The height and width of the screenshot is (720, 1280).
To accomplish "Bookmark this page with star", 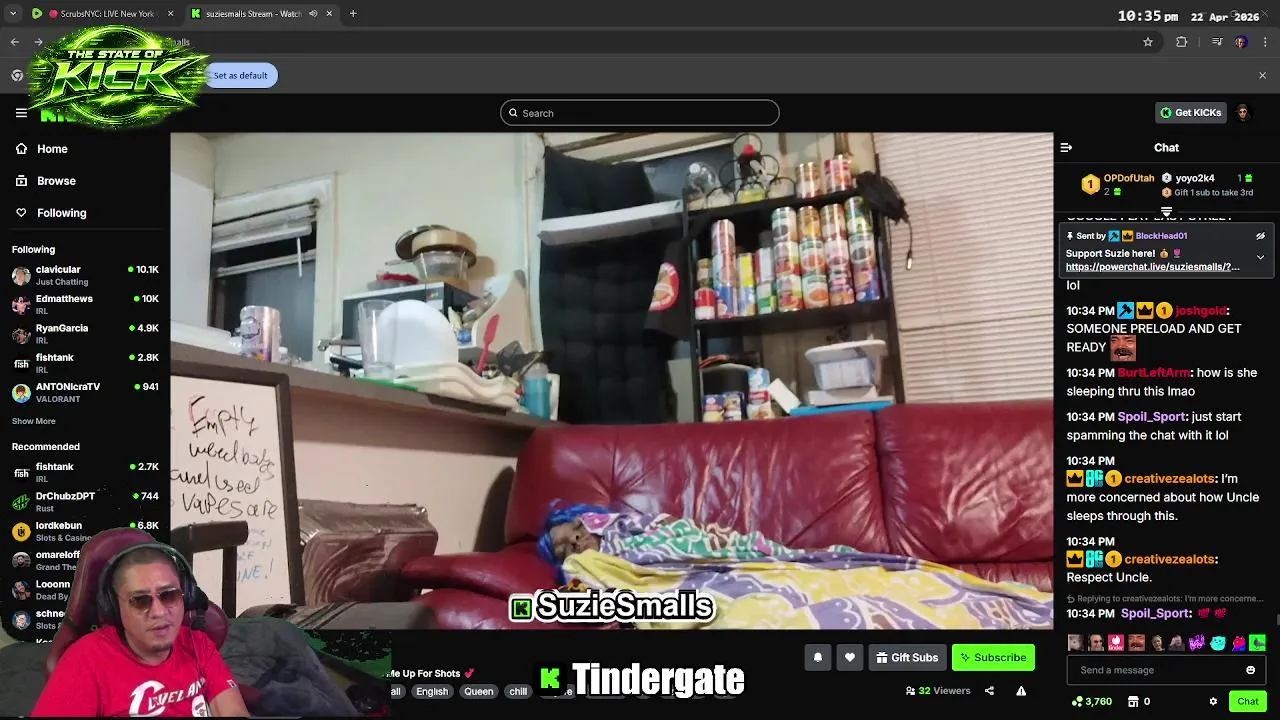I will (x=1148, y=42).
